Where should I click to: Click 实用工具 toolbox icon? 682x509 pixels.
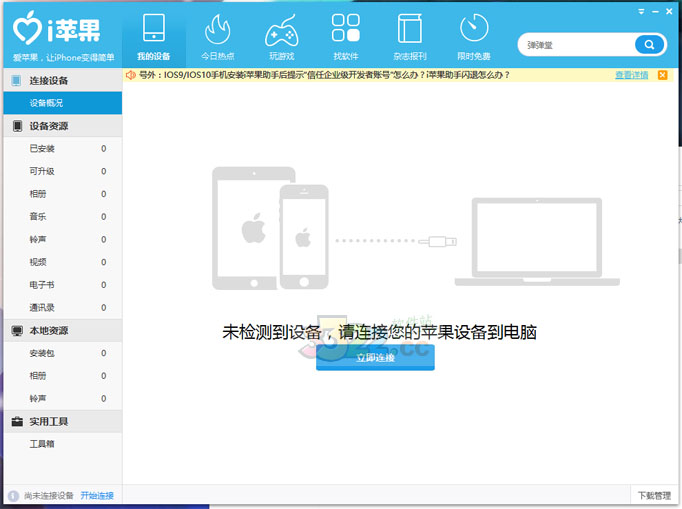coord(17,422)
